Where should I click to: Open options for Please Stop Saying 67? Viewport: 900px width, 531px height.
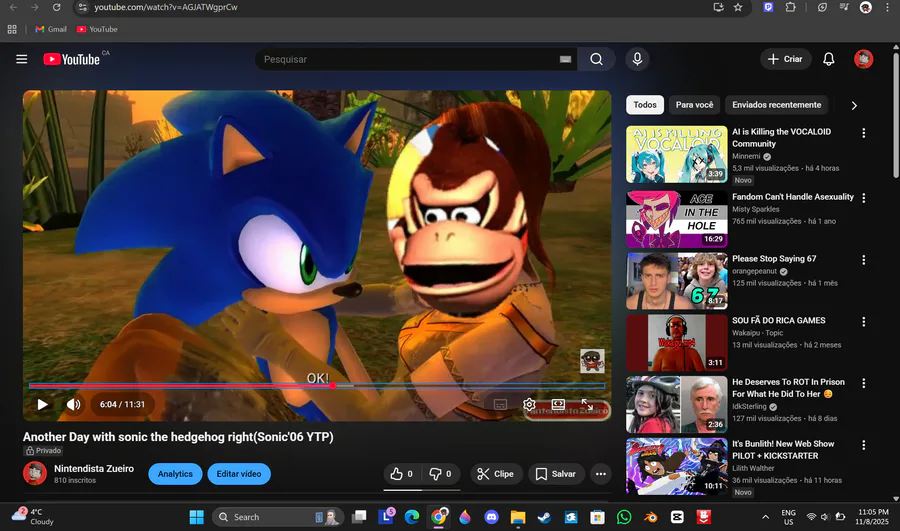tap(863, 260)
